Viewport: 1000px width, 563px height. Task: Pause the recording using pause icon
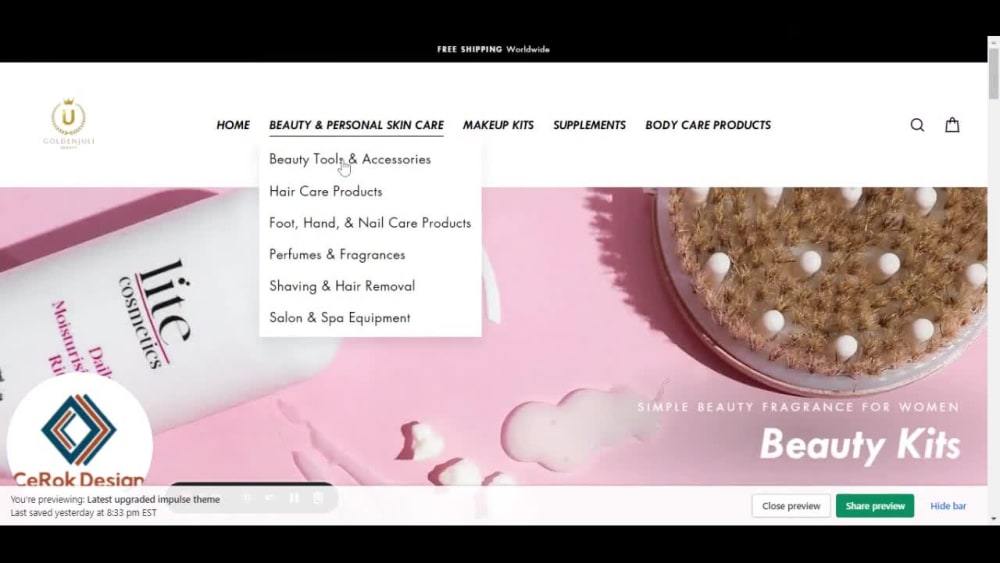tap(294, 498)
